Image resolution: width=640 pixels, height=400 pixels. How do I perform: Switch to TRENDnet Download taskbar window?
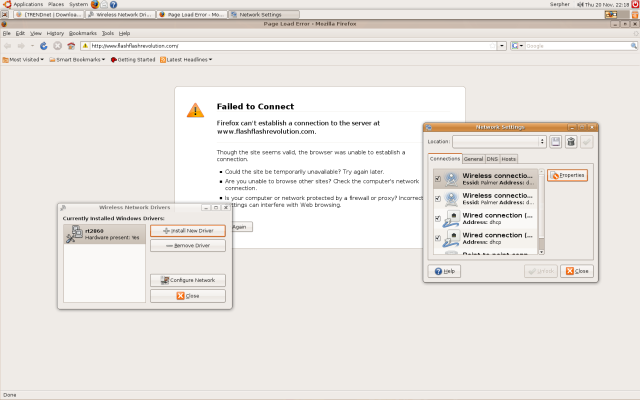(49, 14)
